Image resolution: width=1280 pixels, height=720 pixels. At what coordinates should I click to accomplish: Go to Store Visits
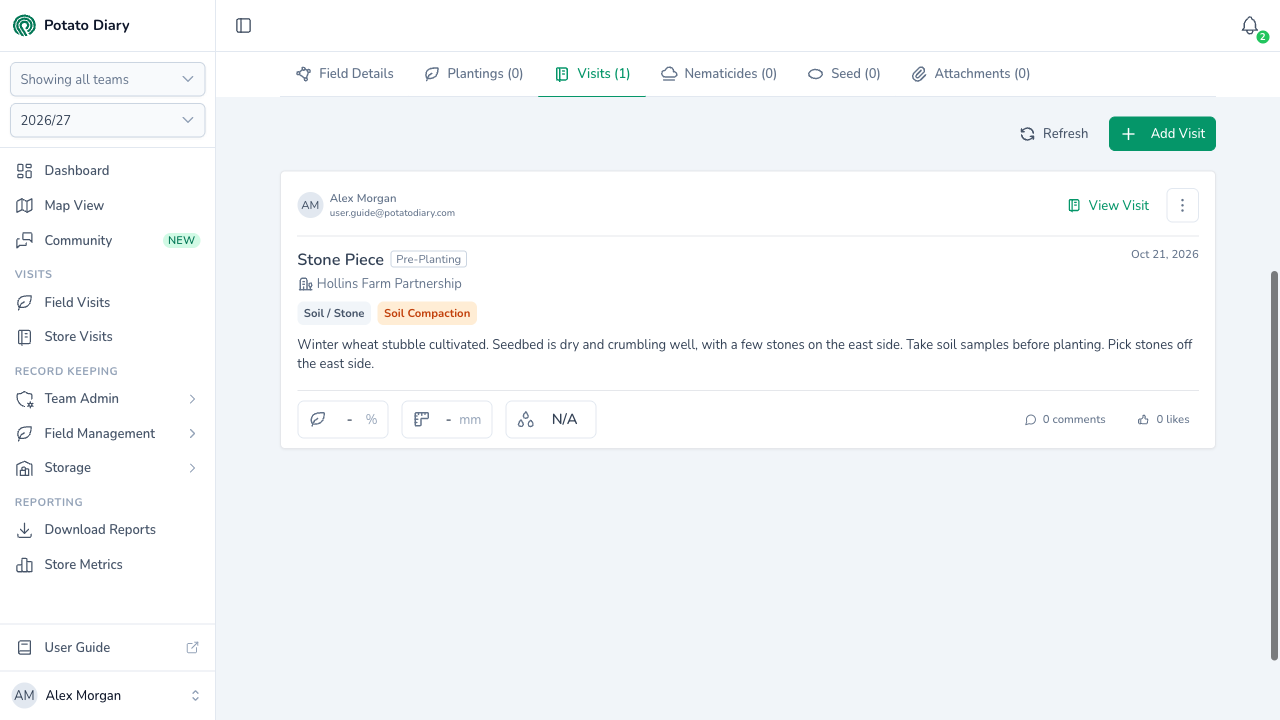pyautogui.click(x=107, y=337)
